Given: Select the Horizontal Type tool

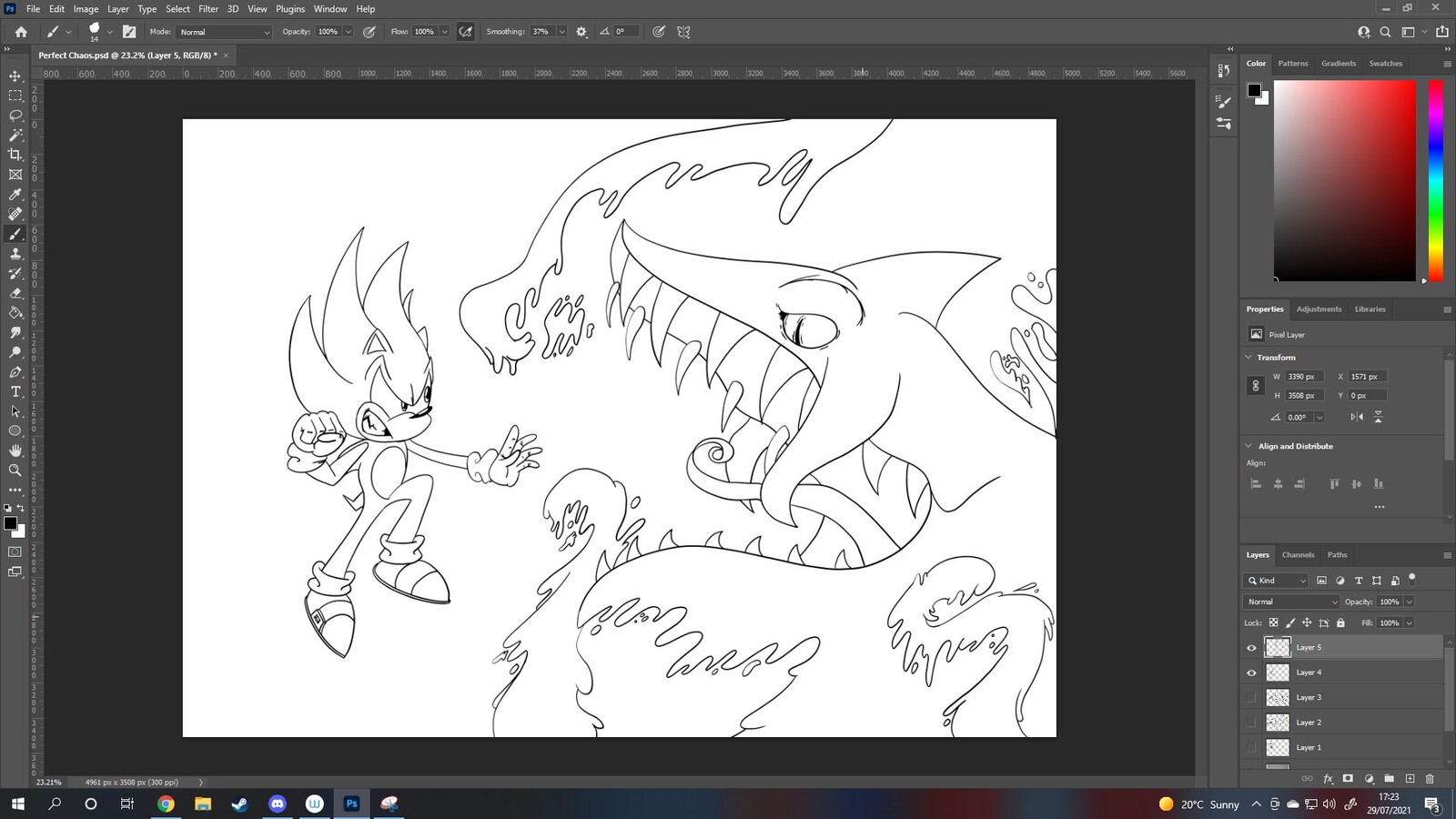Looking at the screenshot, I should coord(15,391).
